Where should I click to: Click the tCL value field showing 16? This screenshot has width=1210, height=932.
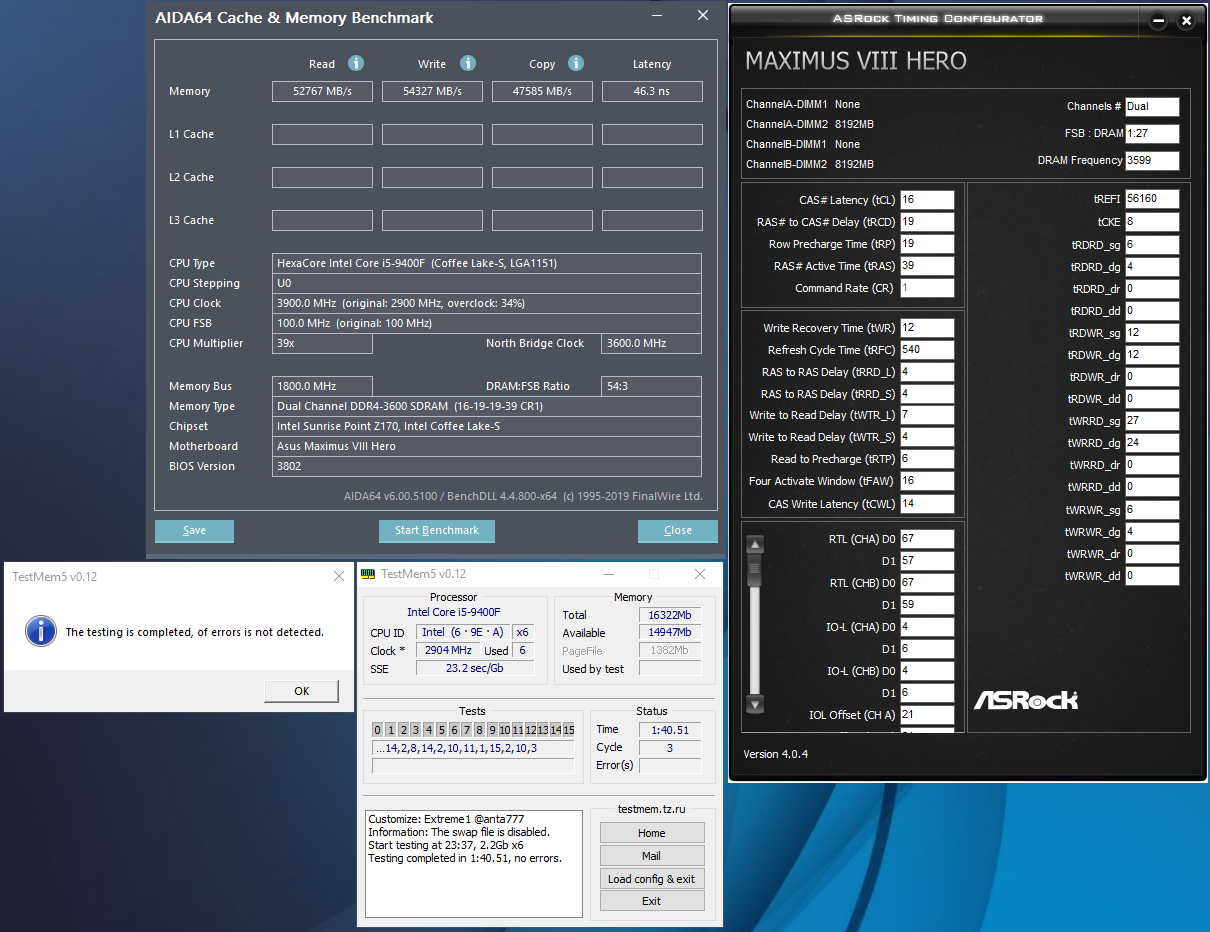point(927,200)
